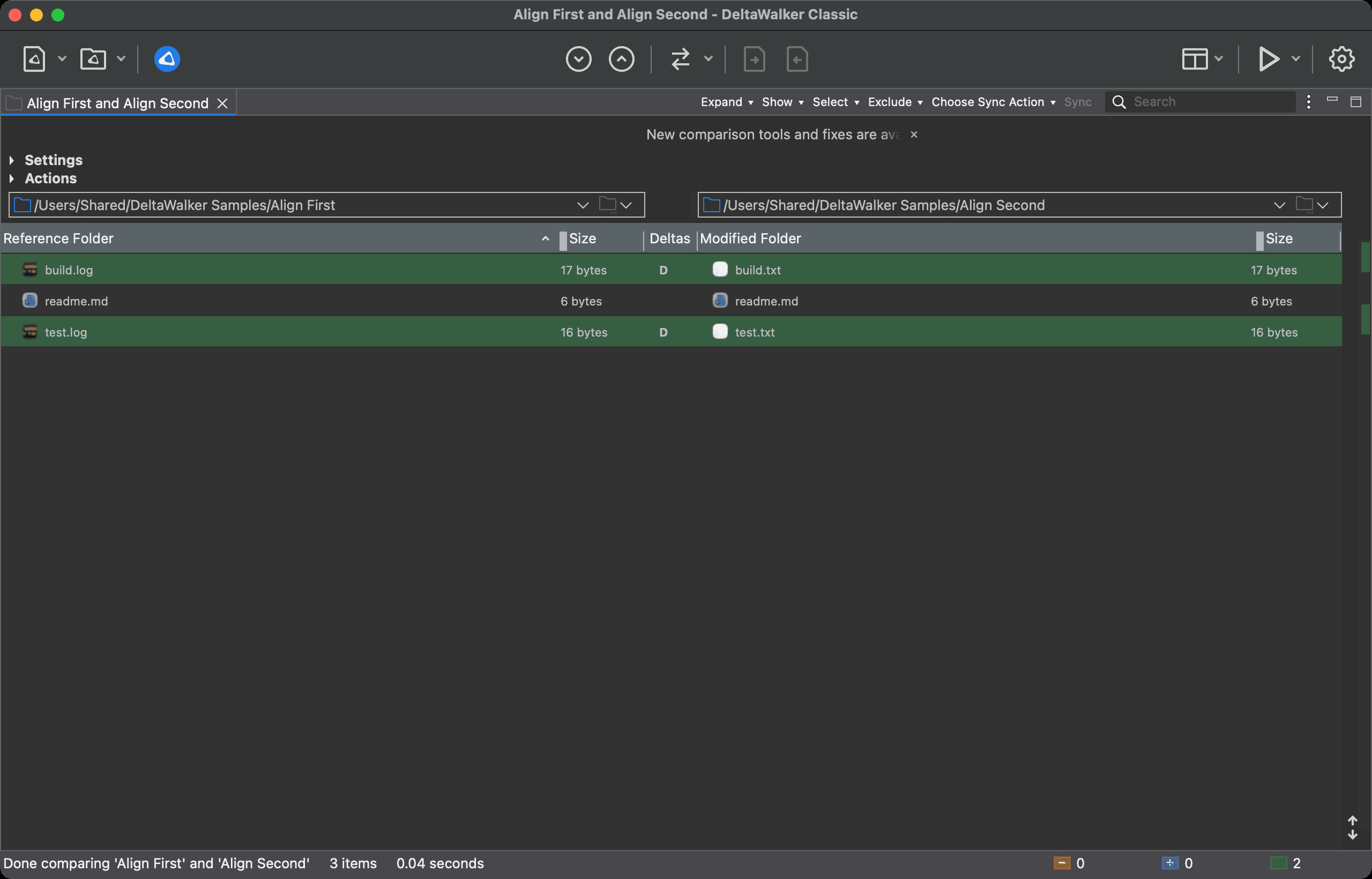Click the layout panels icon
This screenshot has height=879, width=1372.
tap(1195, 59)
